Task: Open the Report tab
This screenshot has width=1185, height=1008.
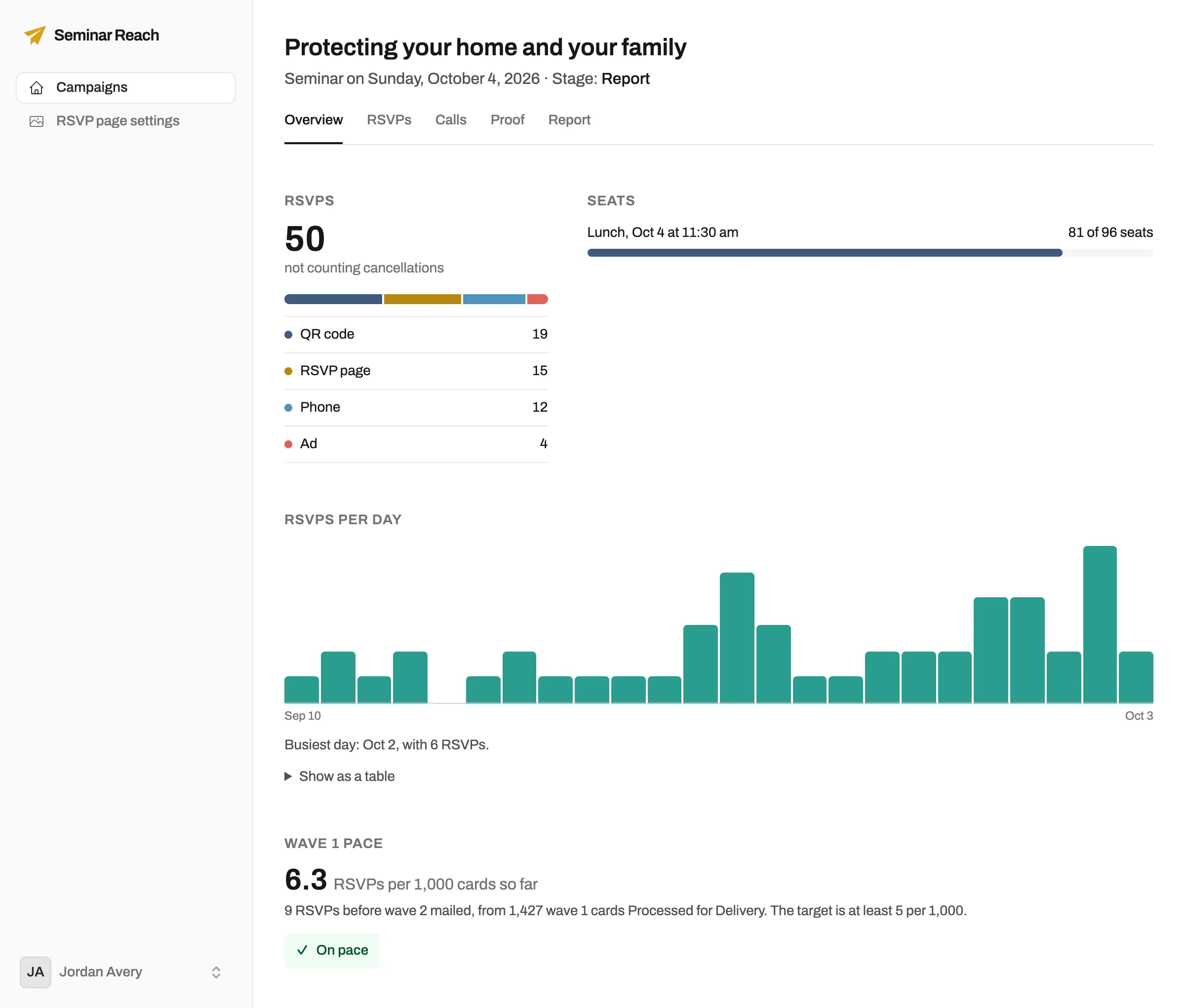Action: point(569,120)
